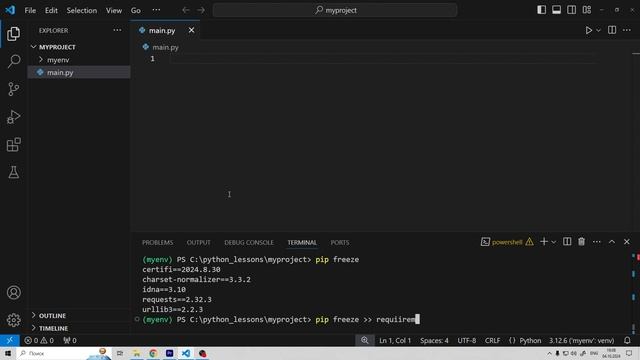Click the ports forwarded status item
640x360 pixels.
[70, 340]
